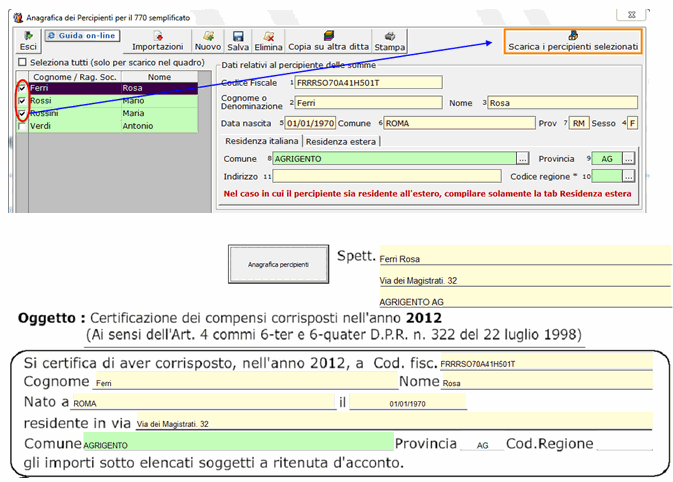Toggle the checkbox beside Ferri Rosa
Image resolution: width=673 pixels, height=482 pixels.
coord(23,88)
